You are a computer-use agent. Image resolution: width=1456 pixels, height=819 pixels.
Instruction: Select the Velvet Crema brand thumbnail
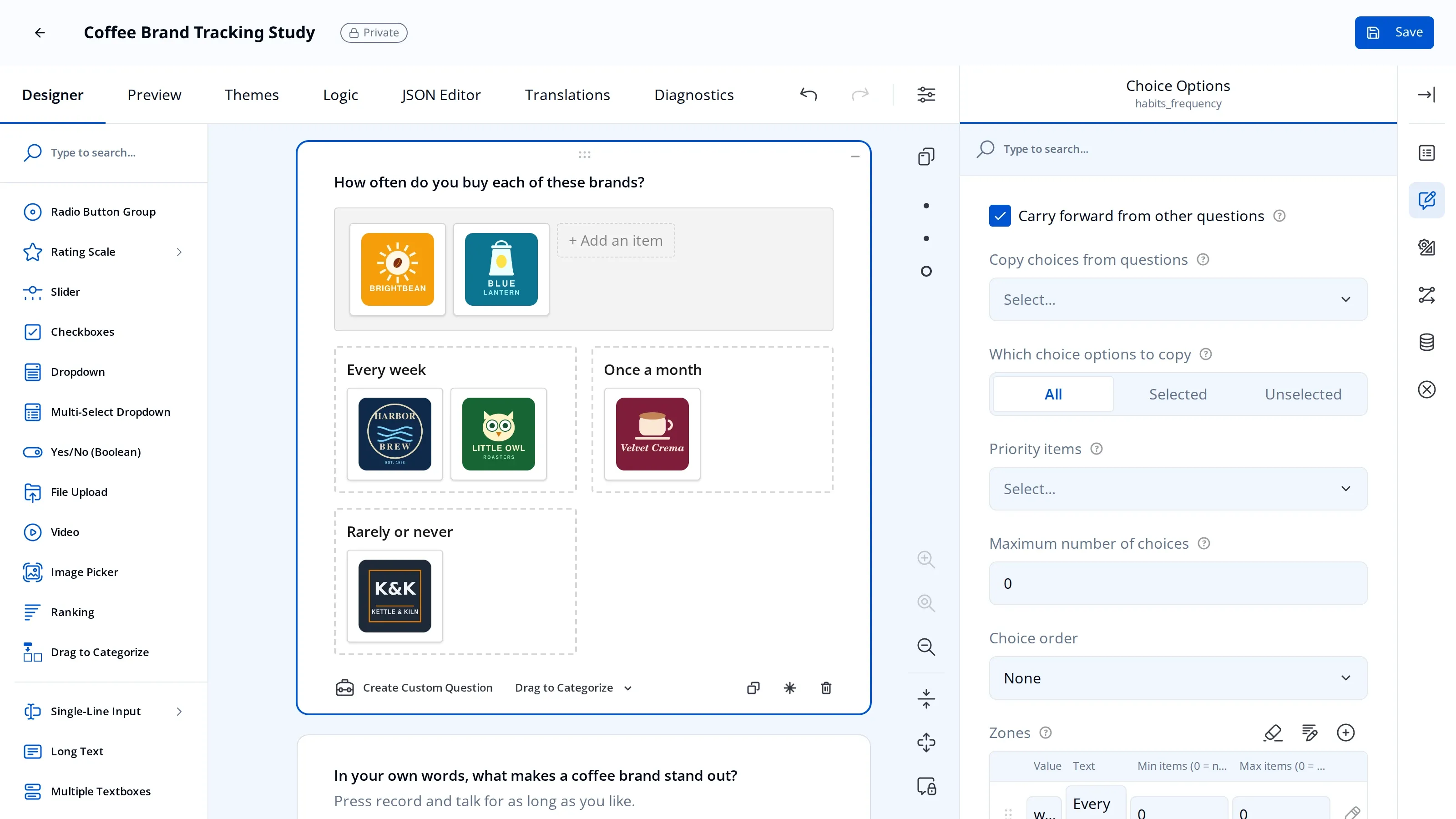[x=652, y=434]
